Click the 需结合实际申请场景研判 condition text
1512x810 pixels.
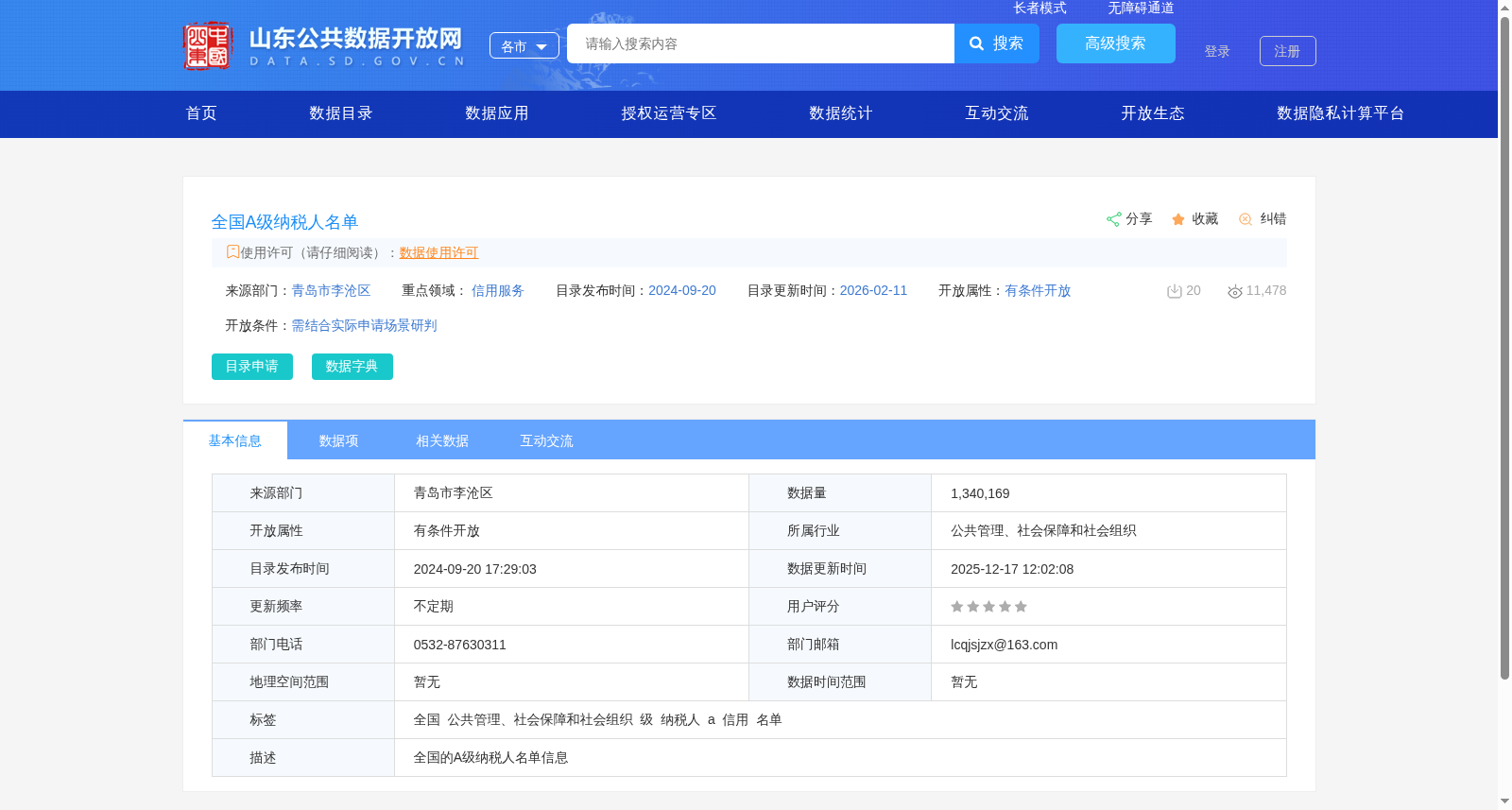point(364,325)
